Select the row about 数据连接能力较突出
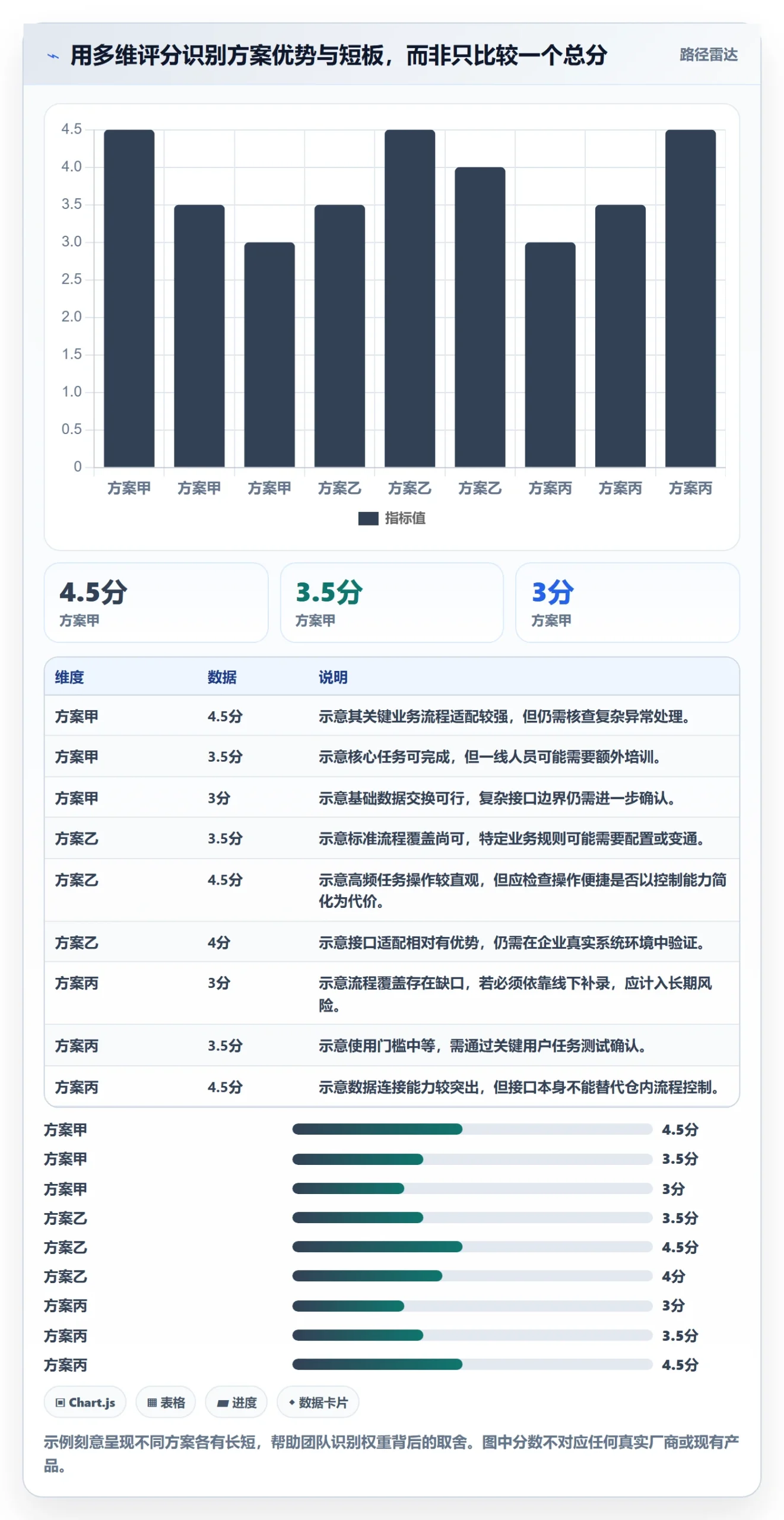This screenshot has width=784, height=1520. tap(392, 1087)
